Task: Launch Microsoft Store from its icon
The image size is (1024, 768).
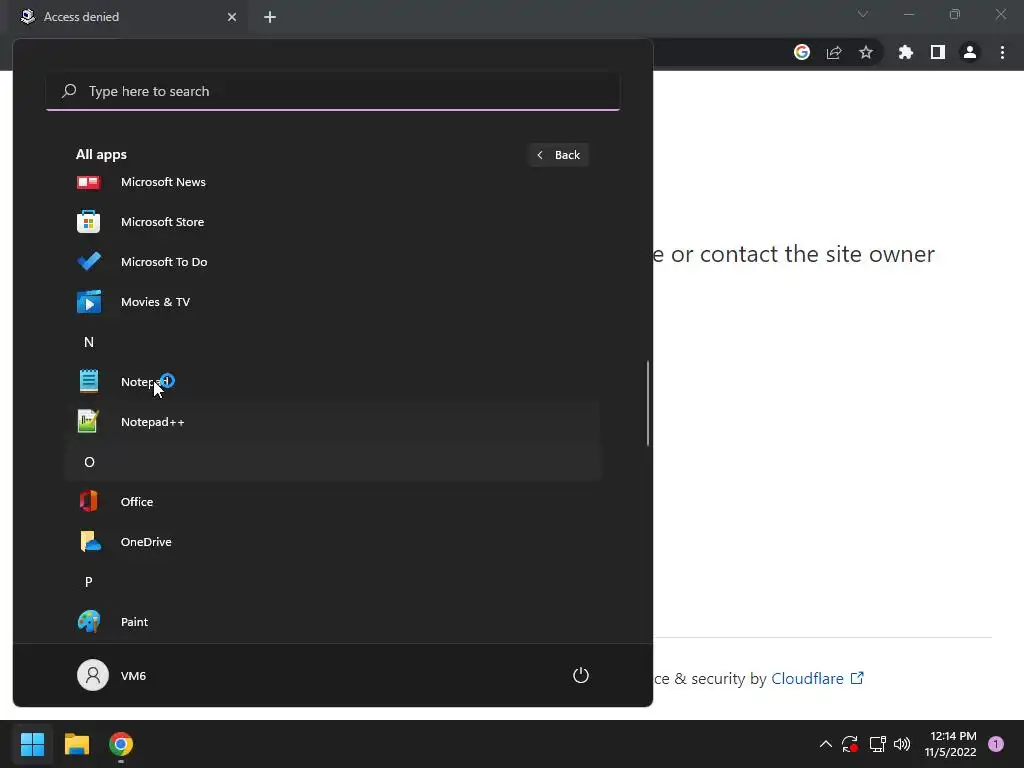Action: pos(88,222)
